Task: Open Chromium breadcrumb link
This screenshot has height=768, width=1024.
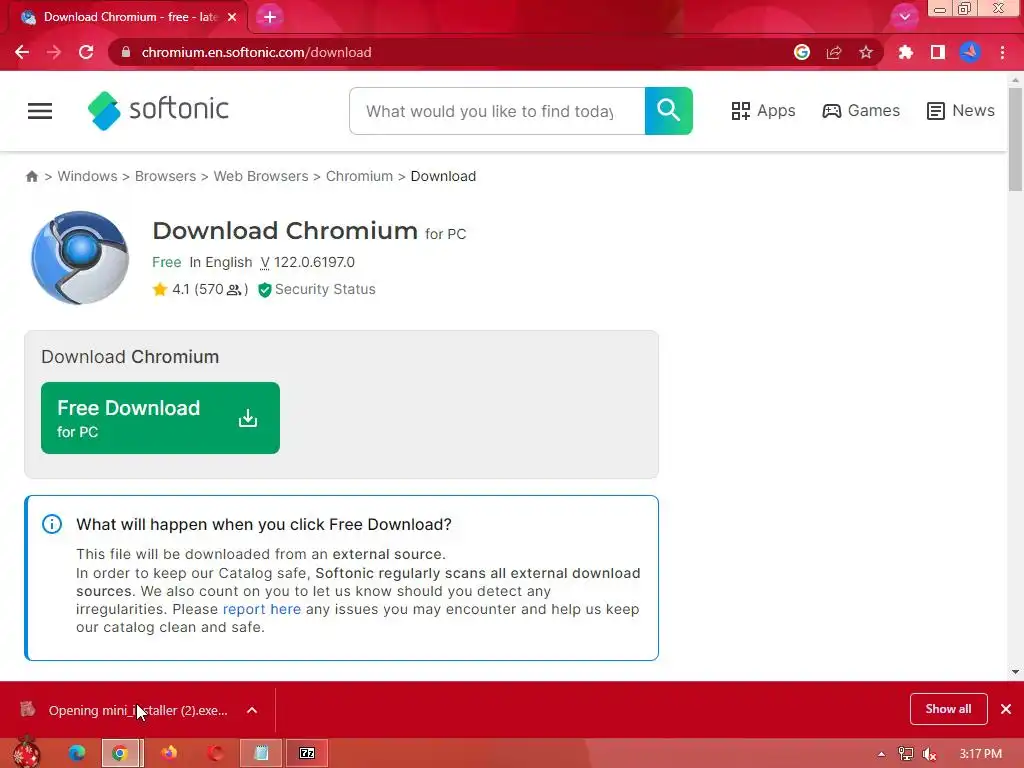Action: tap(359, 176)
